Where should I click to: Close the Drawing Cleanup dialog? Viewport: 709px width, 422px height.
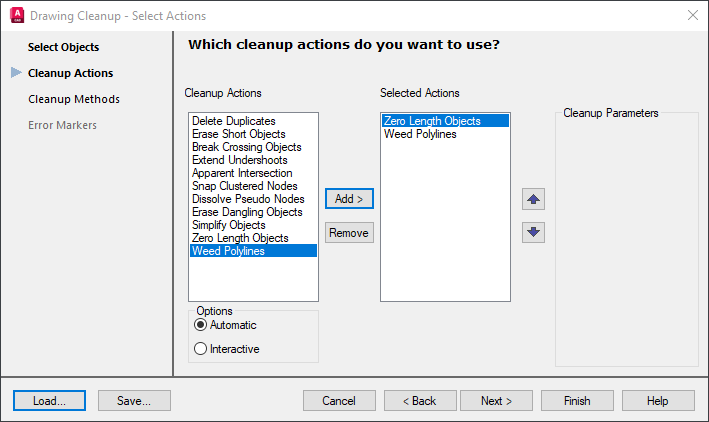(692, 15)
